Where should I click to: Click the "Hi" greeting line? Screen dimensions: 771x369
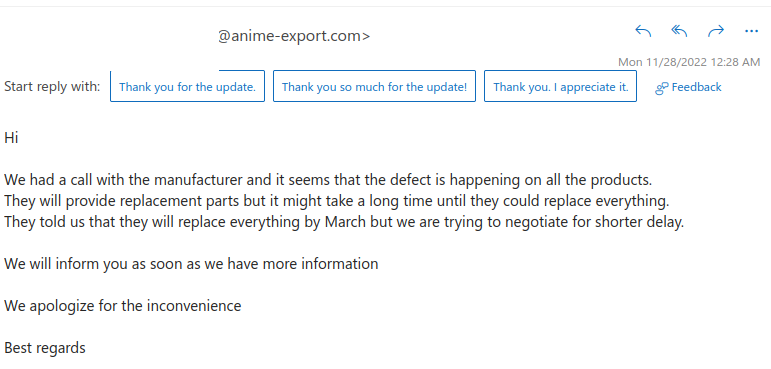tap(11, 138)
